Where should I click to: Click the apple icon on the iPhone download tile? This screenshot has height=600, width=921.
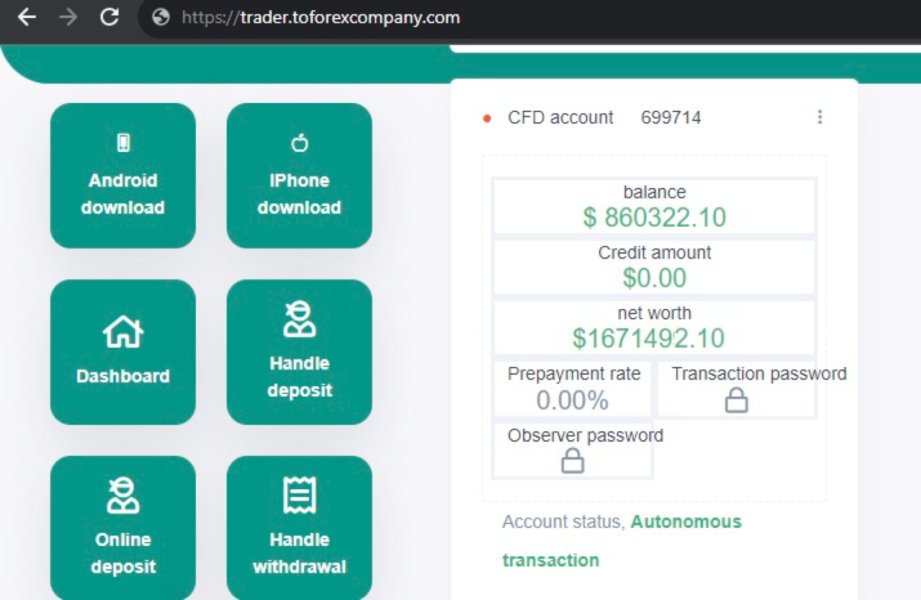click(300, 143)
